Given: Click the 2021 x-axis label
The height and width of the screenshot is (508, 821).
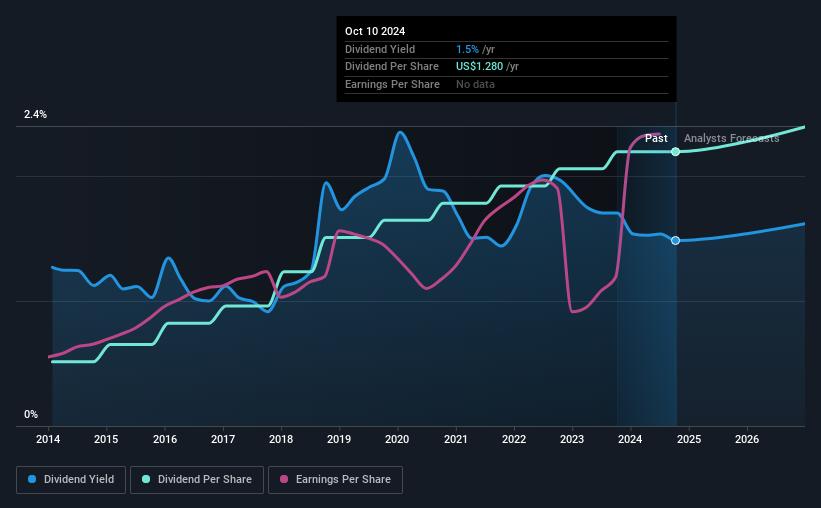Looking at the screenshot, I should [x=456, y=439].
